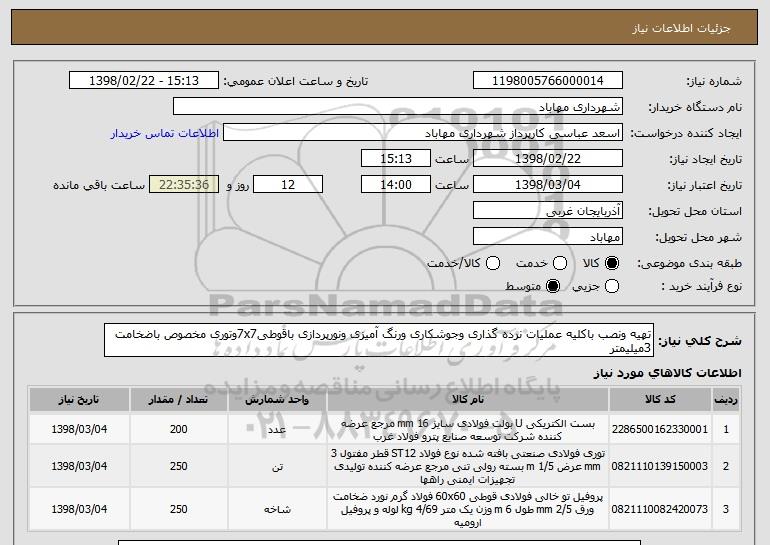
Task: Click the validity date field 1398/03/04
Action: (548, 185)
